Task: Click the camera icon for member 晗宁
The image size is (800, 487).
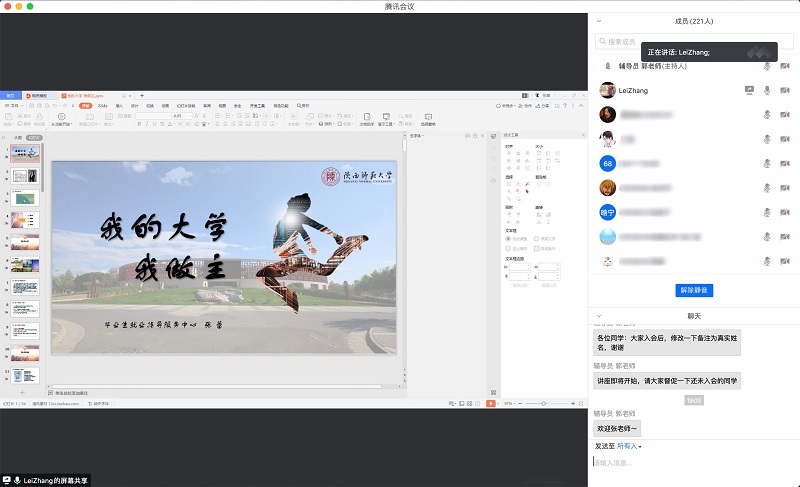Action: 785,212
